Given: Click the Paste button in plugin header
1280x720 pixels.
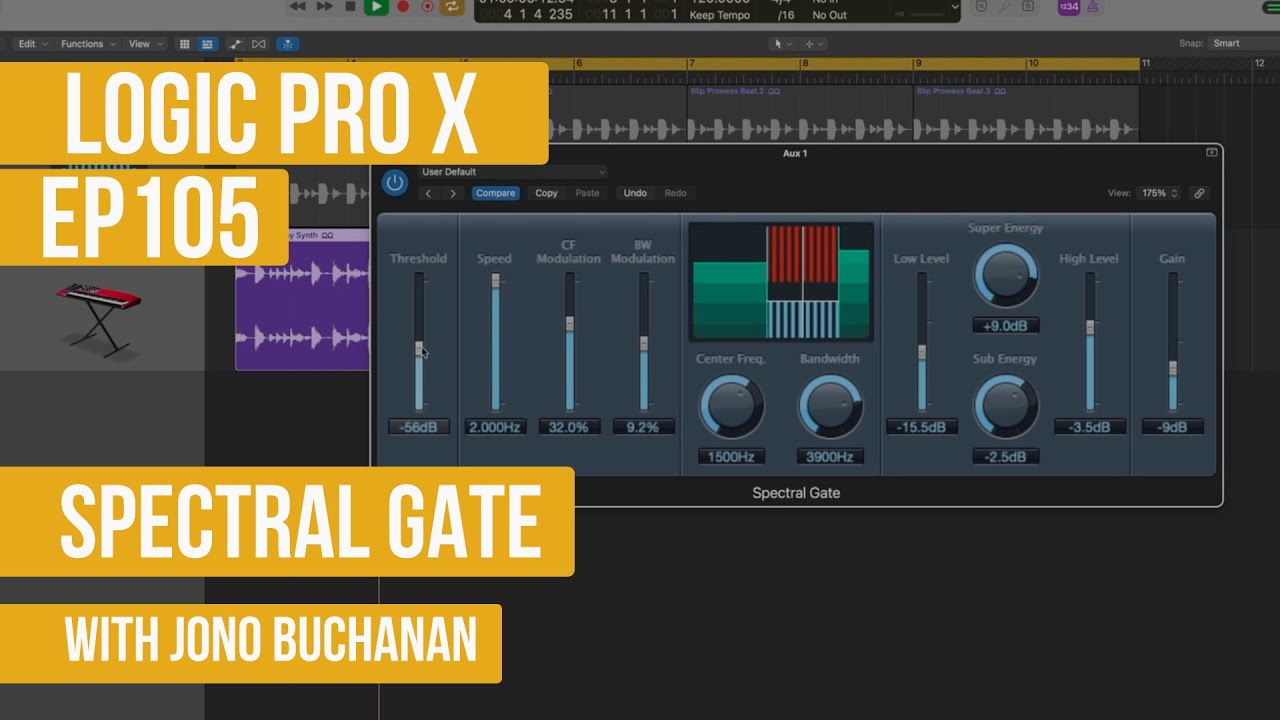Looking at the screenshot, I should tap(587, 193).
